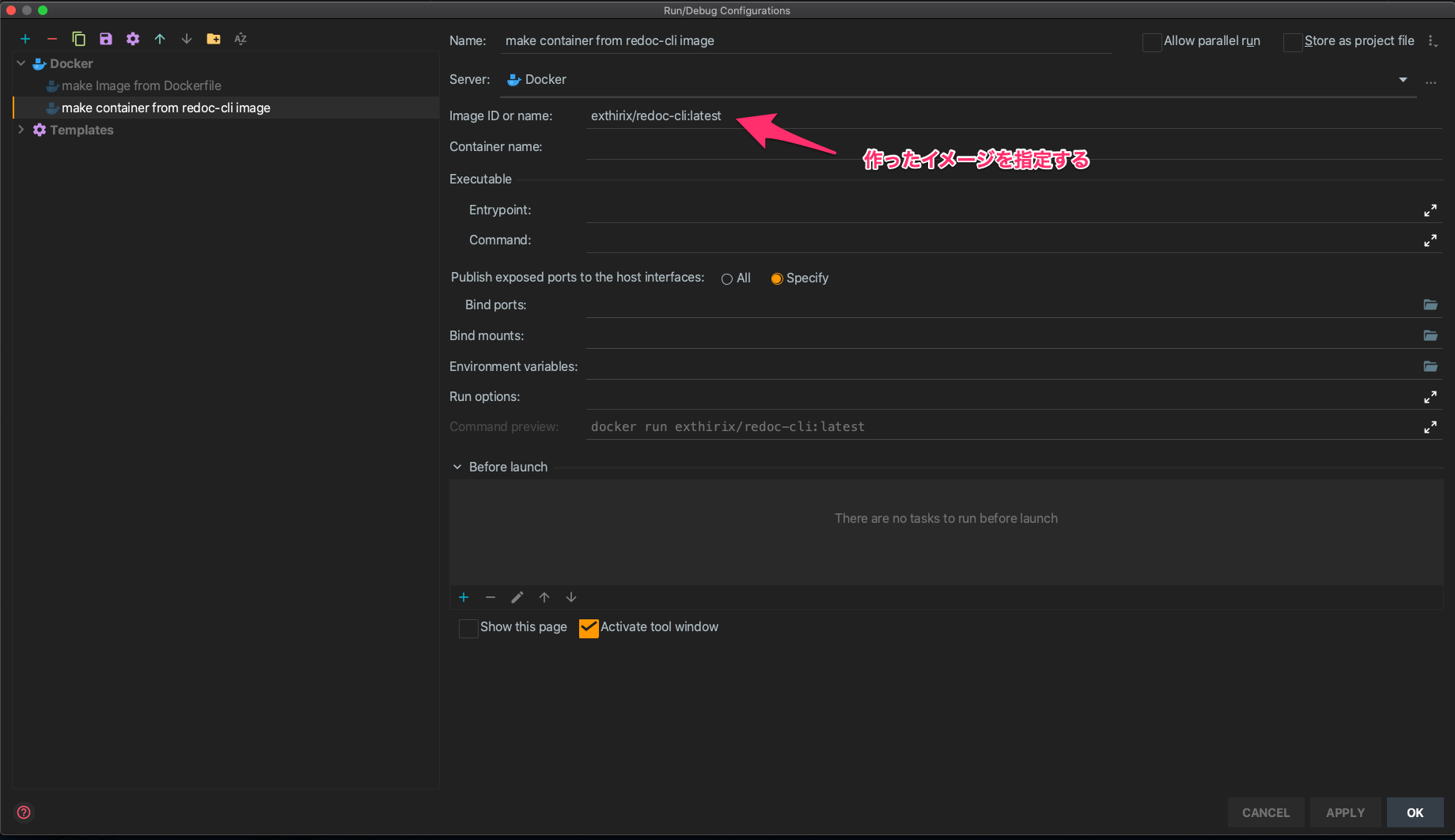Open the Server Docker dropdown

pos(1403,80)
